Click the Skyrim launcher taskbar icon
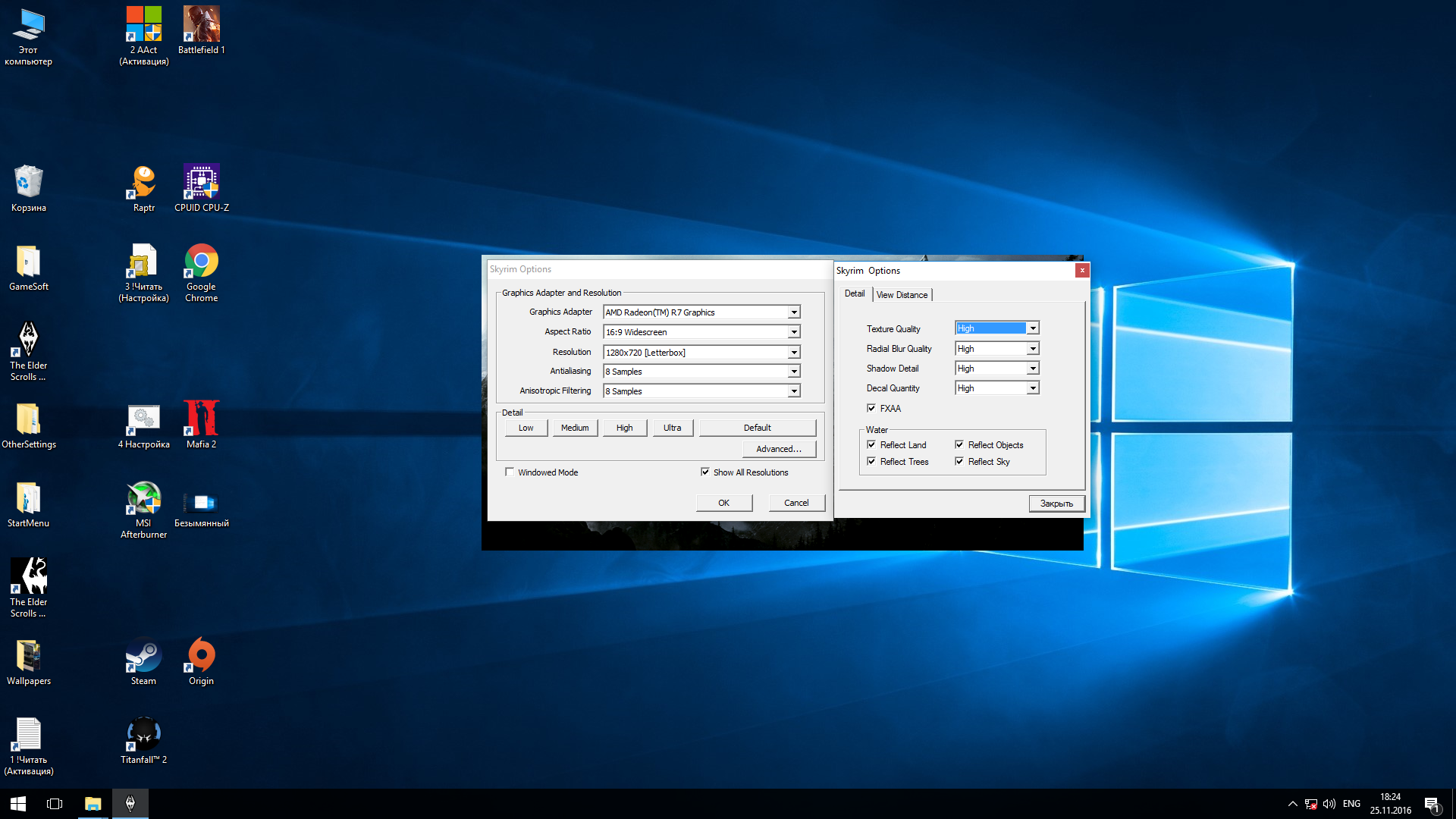Image resolution: width=1456 pixels, height=819 pixels. click(130, 803)
